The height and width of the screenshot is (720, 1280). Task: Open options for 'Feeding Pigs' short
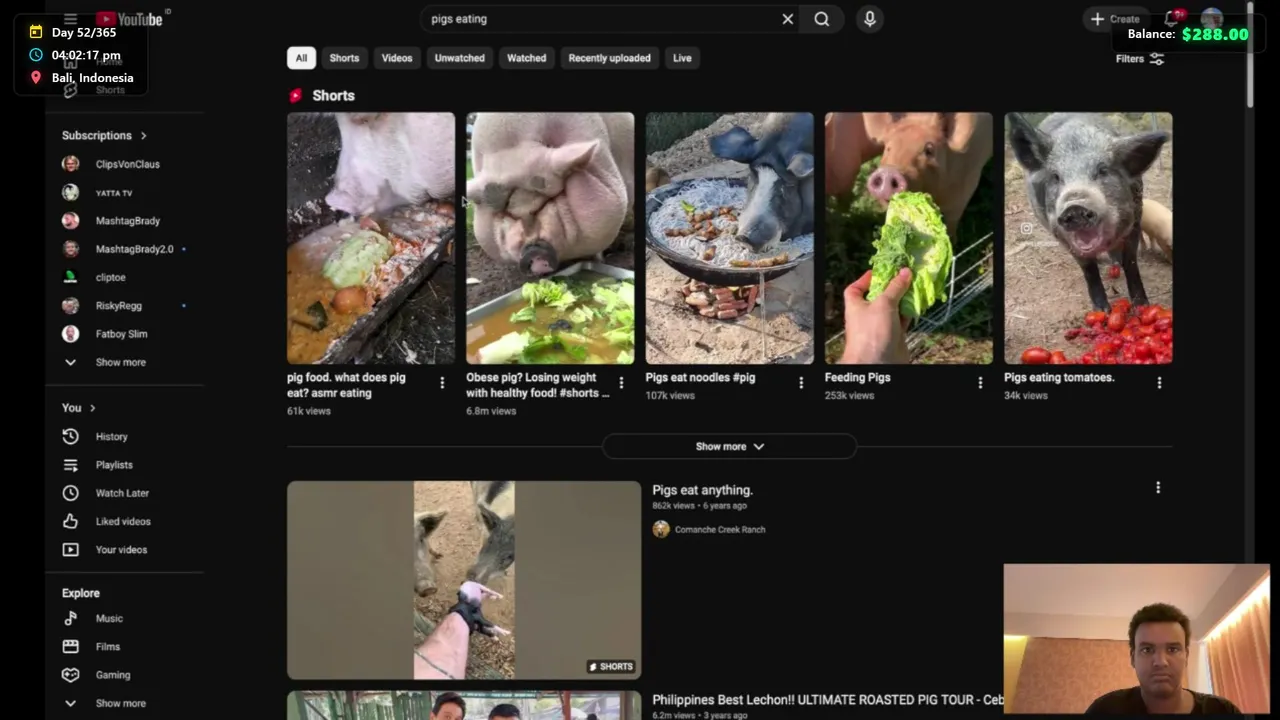(980, 383)
